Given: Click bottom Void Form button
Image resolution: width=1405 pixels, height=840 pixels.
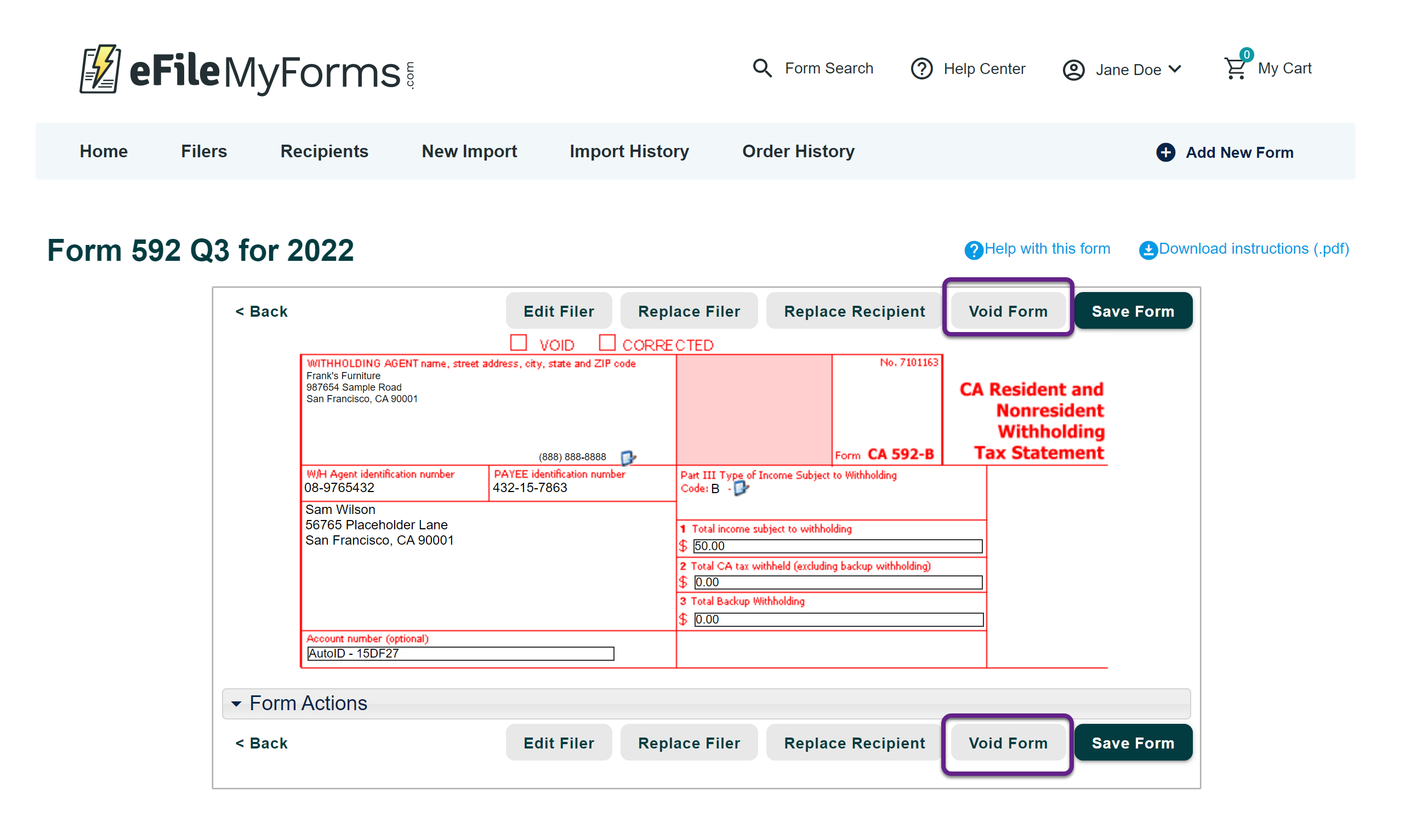Looking at the screenshot, I should tap(1008, 742).
